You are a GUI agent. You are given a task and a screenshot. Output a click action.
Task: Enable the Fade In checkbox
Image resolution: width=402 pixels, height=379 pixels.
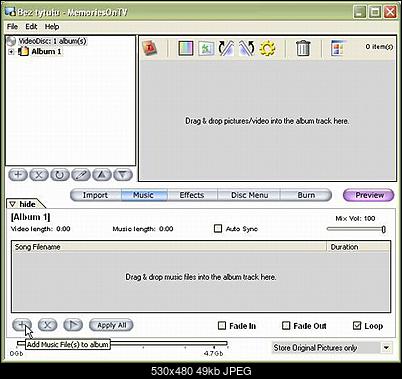point(222,325)
